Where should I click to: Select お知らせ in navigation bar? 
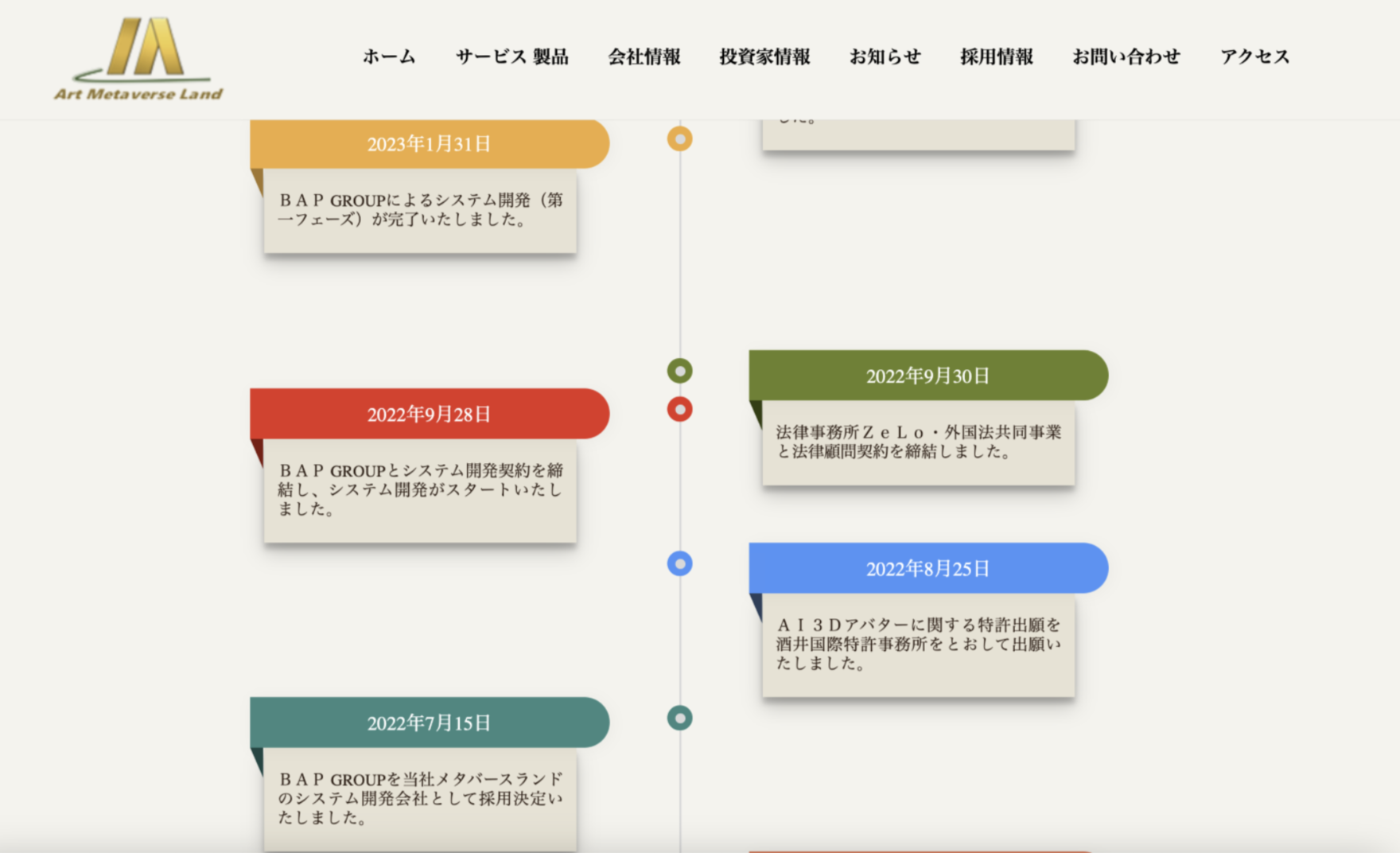[885, 56]
